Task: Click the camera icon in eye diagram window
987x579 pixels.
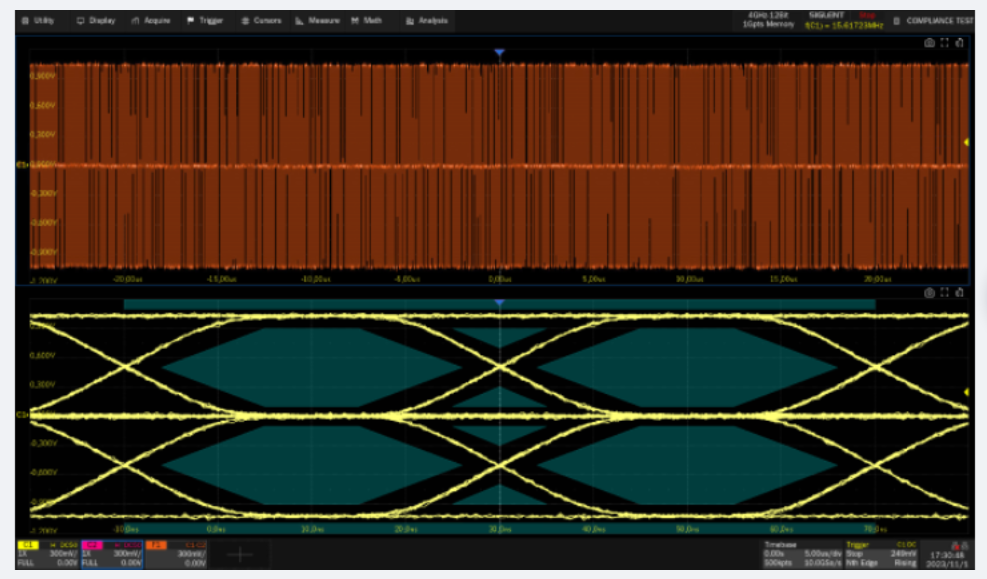Action: [x=929, y=293]
